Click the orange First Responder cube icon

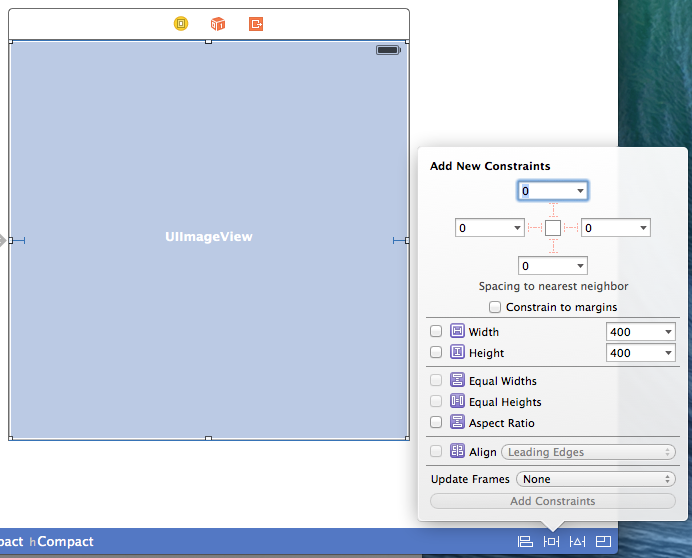[x=218, y=23]
